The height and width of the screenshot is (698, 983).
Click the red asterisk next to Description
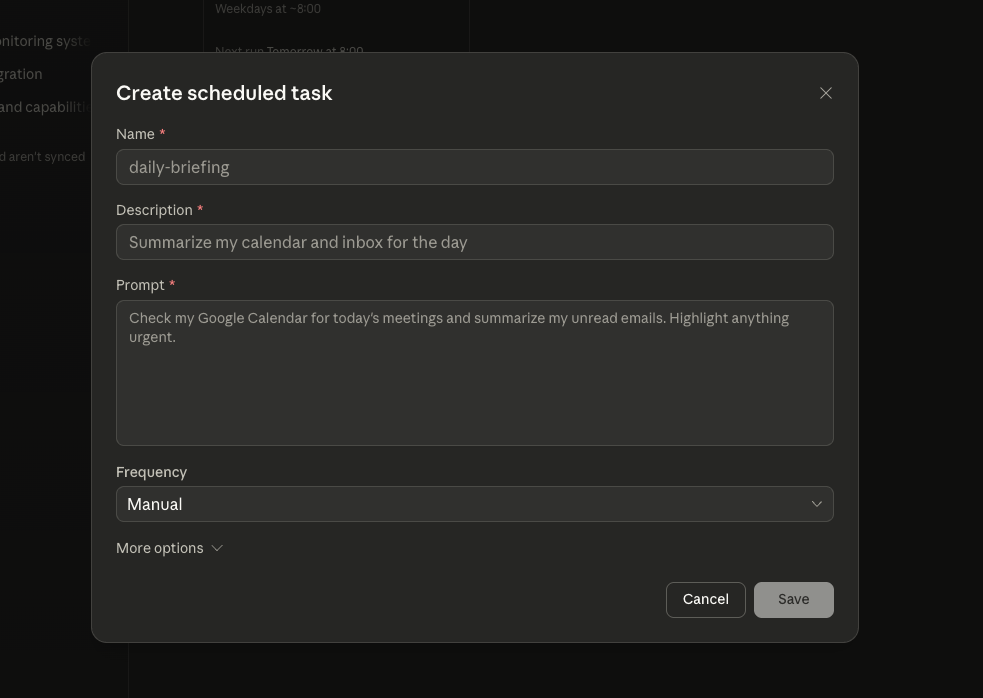199,208
